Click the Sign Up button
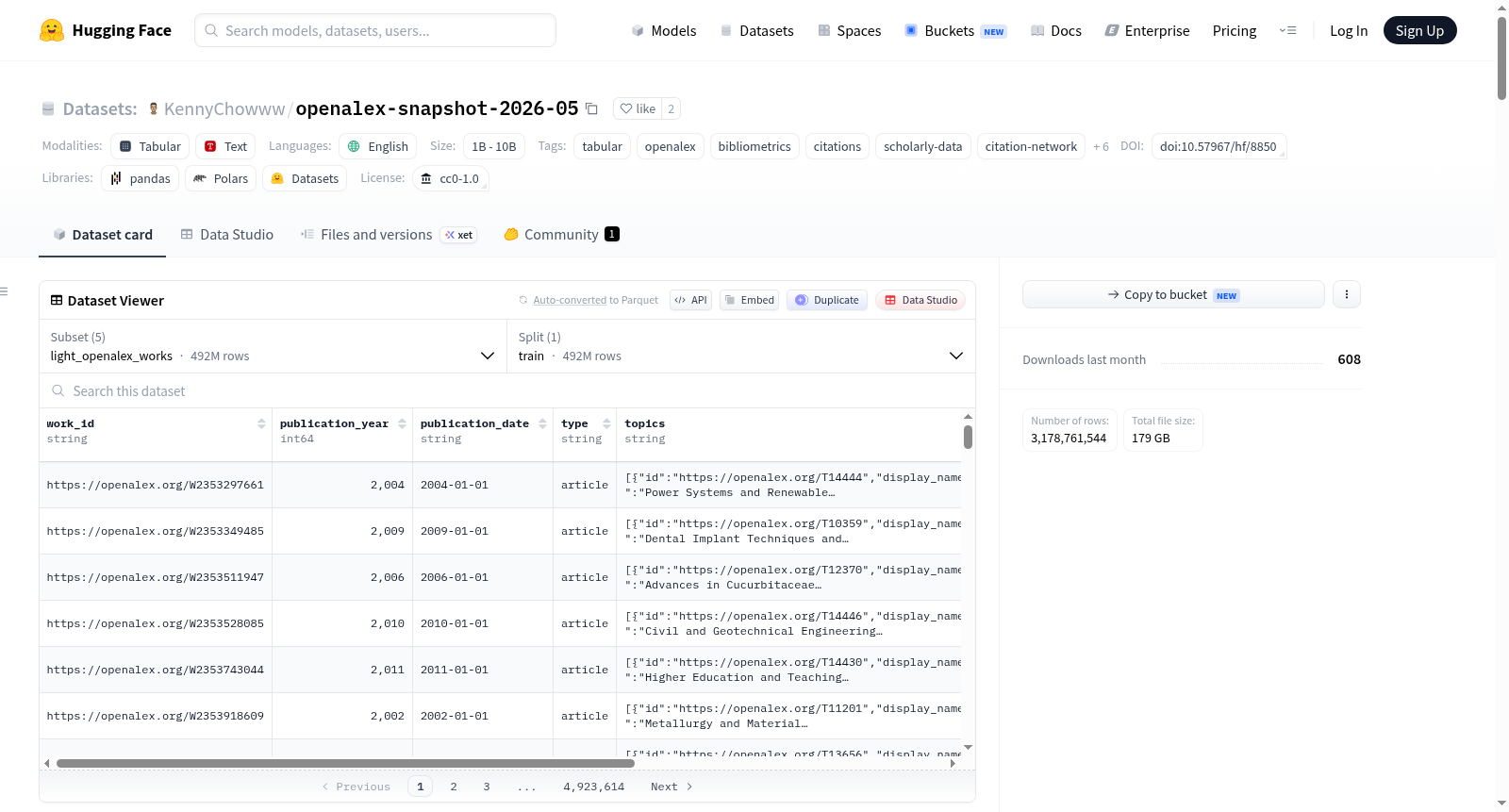 (1419, 30)
